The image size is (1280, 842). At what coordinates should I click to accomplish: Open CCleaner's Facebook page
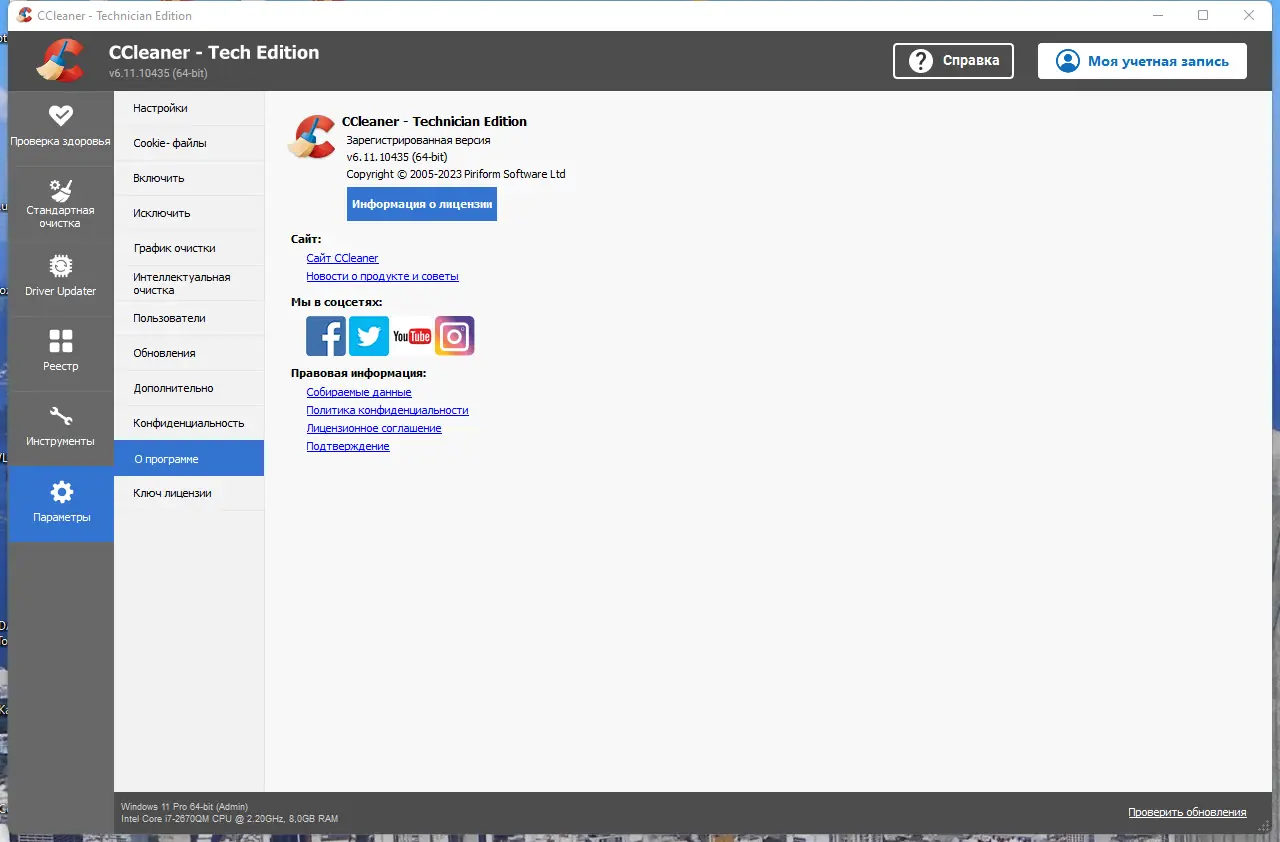[326, 336]
